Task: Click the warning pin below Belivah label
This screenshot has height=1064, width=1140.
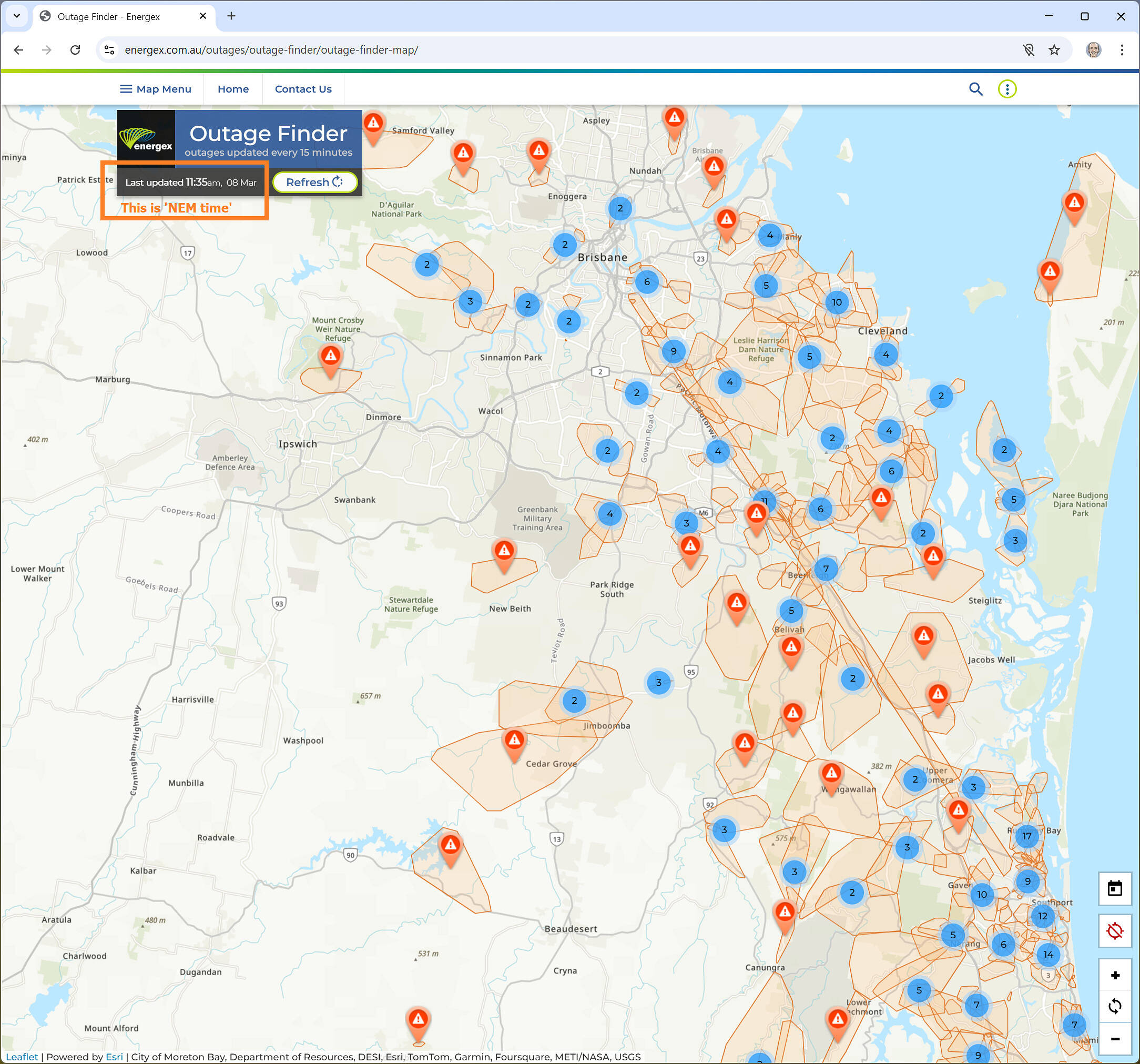Action: click(791, 651)
